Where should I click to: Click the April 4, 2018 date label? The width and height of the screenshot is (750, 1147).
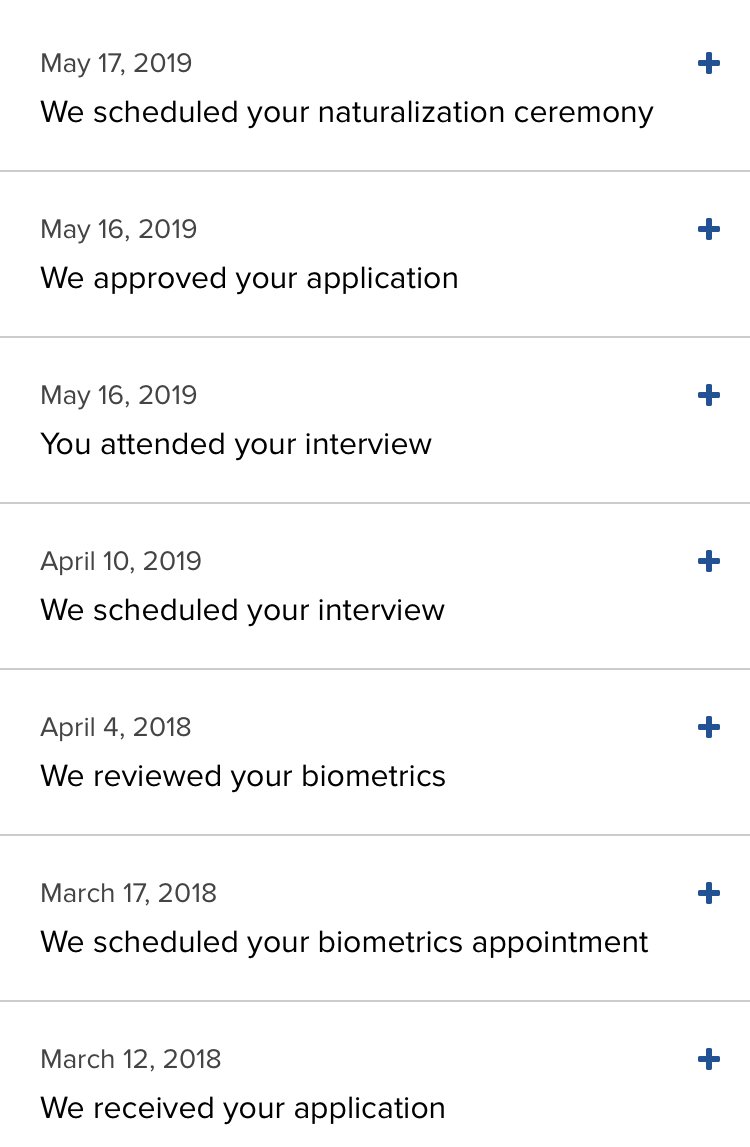click(x=116, y=728)
